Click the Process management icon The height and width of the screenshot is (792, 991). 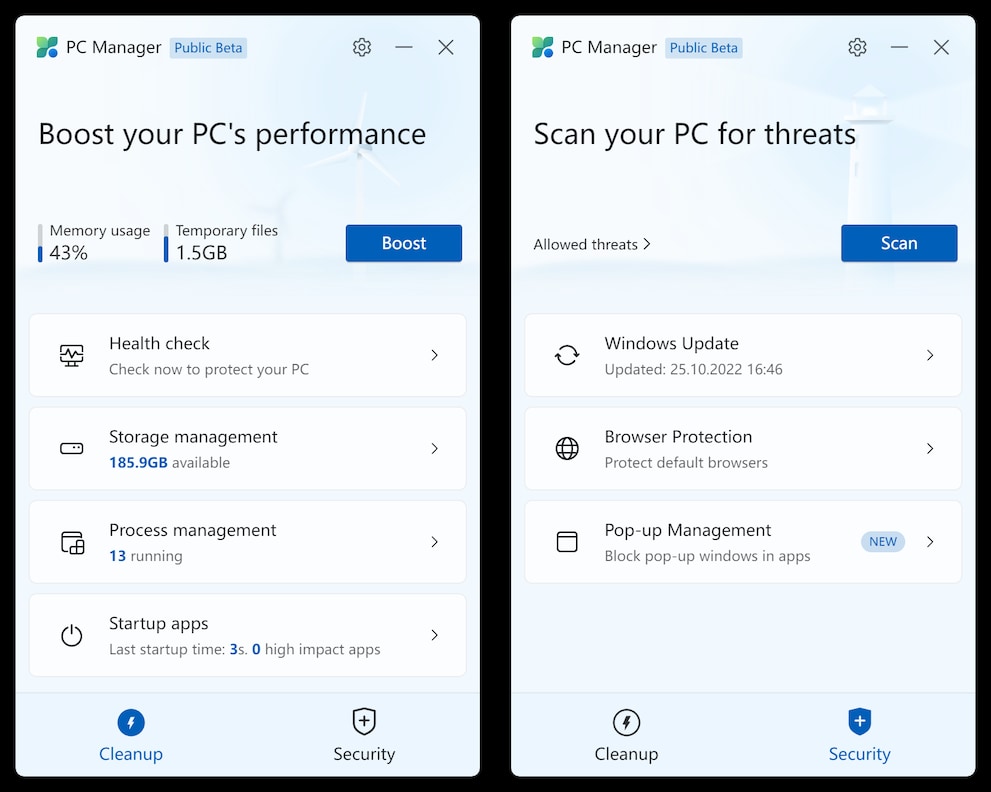coord(71,542)
